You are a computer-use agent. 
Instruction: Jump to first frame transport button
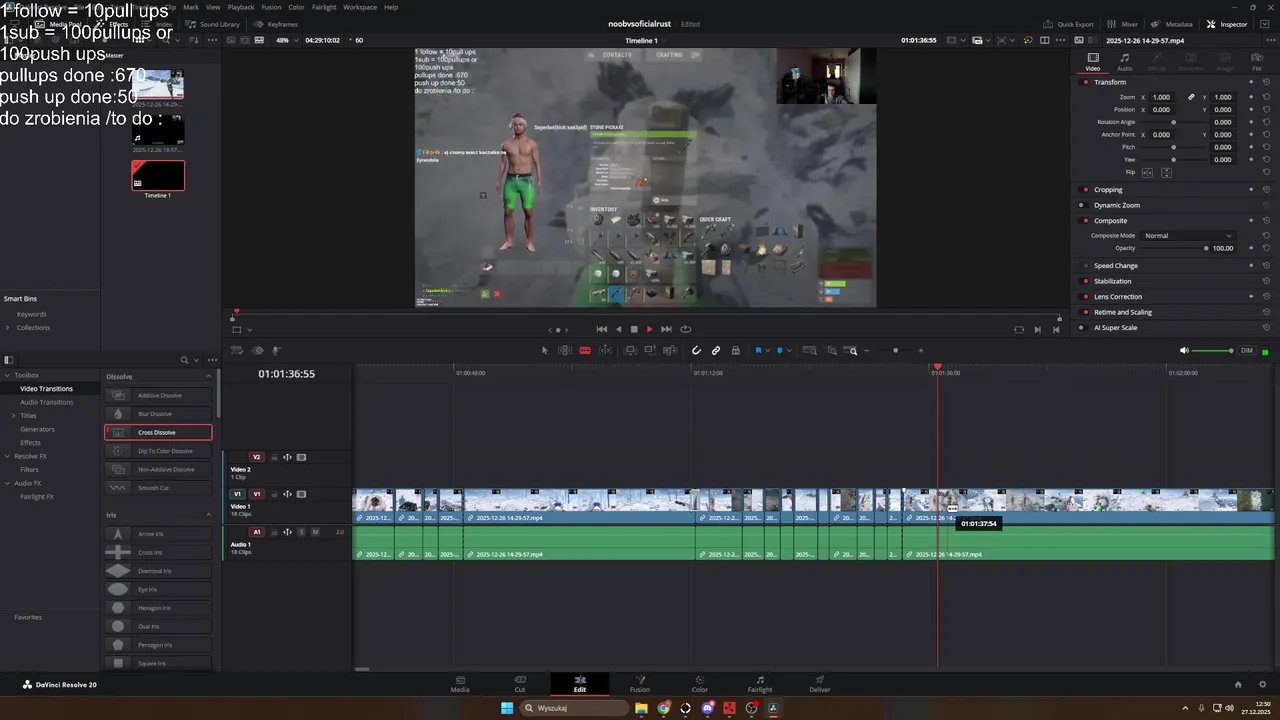click(602, 329)
